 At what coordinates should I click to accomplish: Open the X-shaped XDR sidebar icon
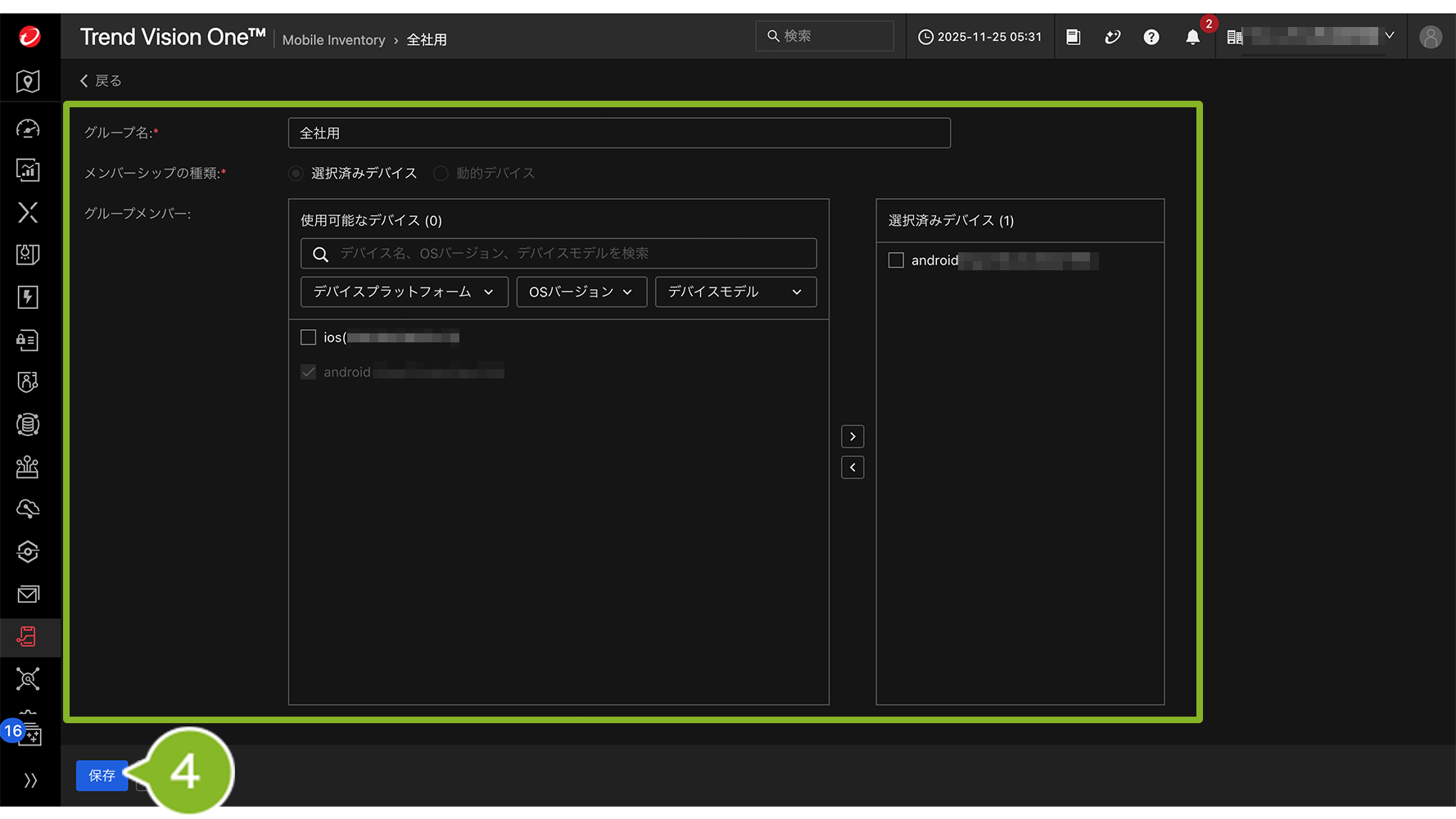point(28,213)
